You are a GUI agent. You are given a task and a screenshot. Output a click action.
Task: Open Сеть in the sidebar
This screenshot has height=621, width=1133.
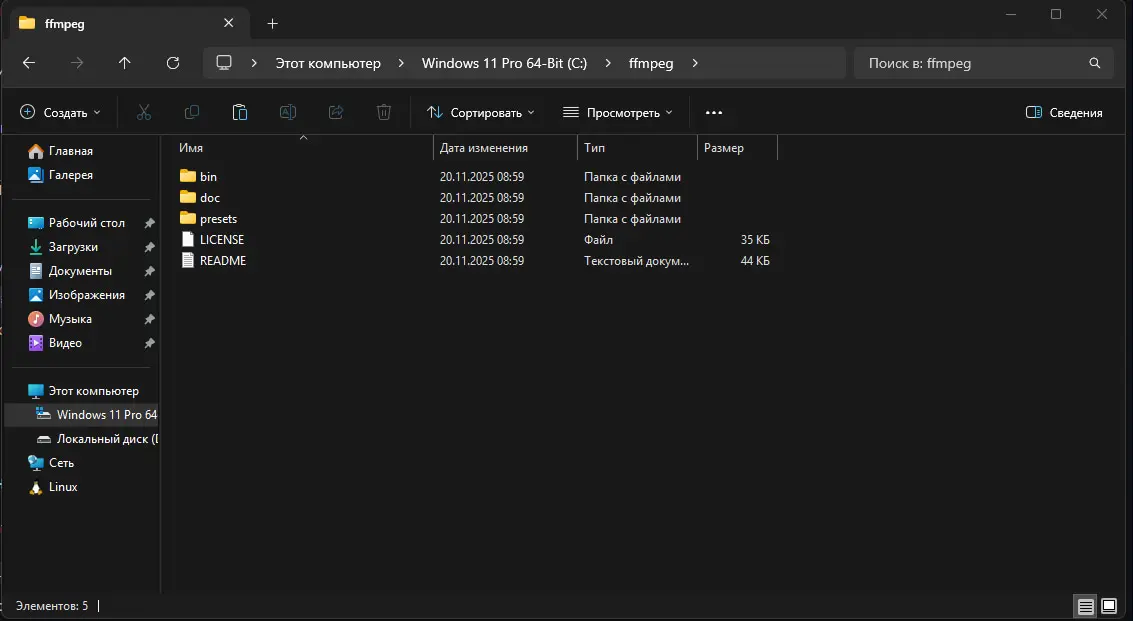click(x=61, y=463)
